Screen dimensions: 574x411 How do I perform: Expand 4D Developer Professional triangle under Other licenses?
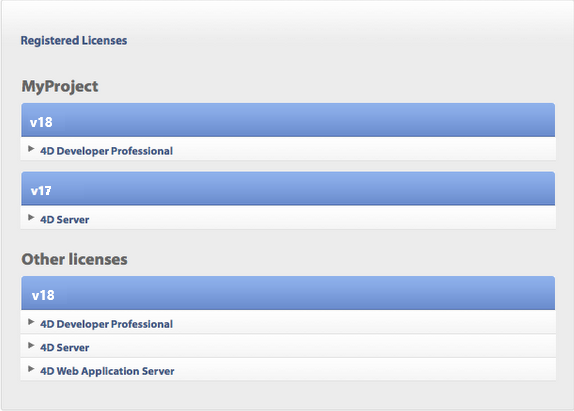coord(31,322)
